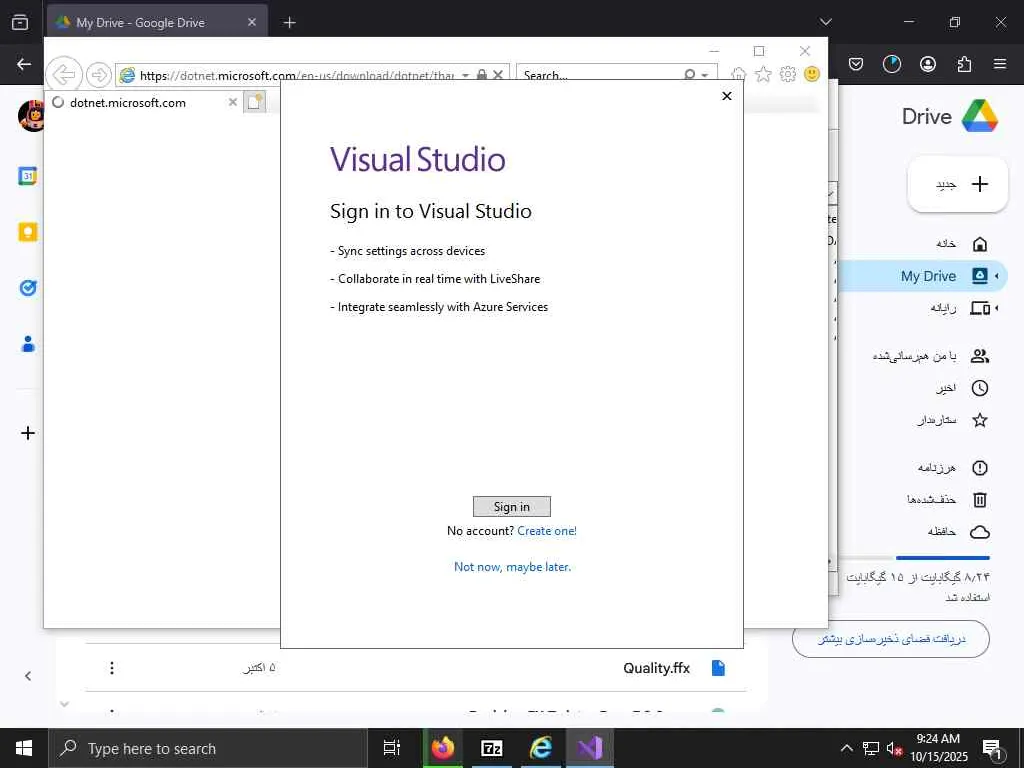Open Google Keep in Drive side panel
This screenshot has height=768, width=1024.
tap(27, 232)
